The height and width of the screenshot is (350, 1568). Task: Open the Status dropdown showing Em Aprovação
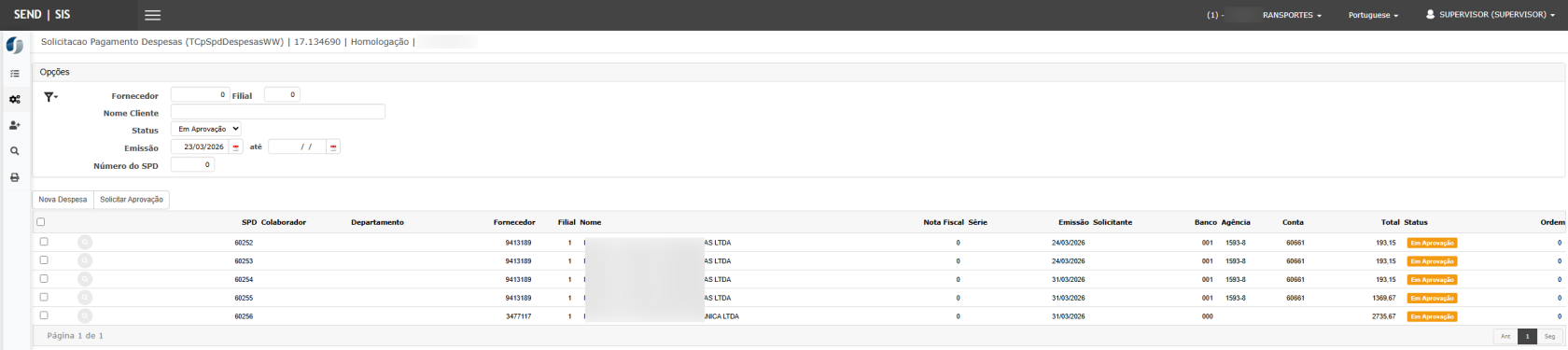point(206,129)
